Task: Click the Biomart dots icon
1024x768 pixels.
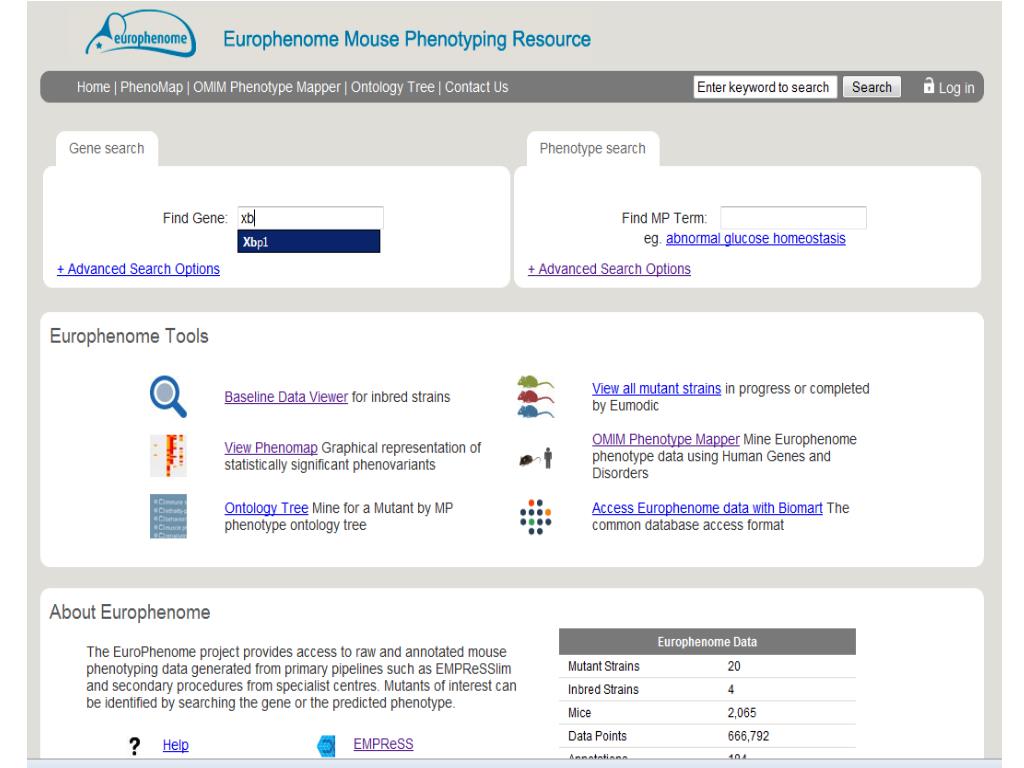Action: coord(536,517)
